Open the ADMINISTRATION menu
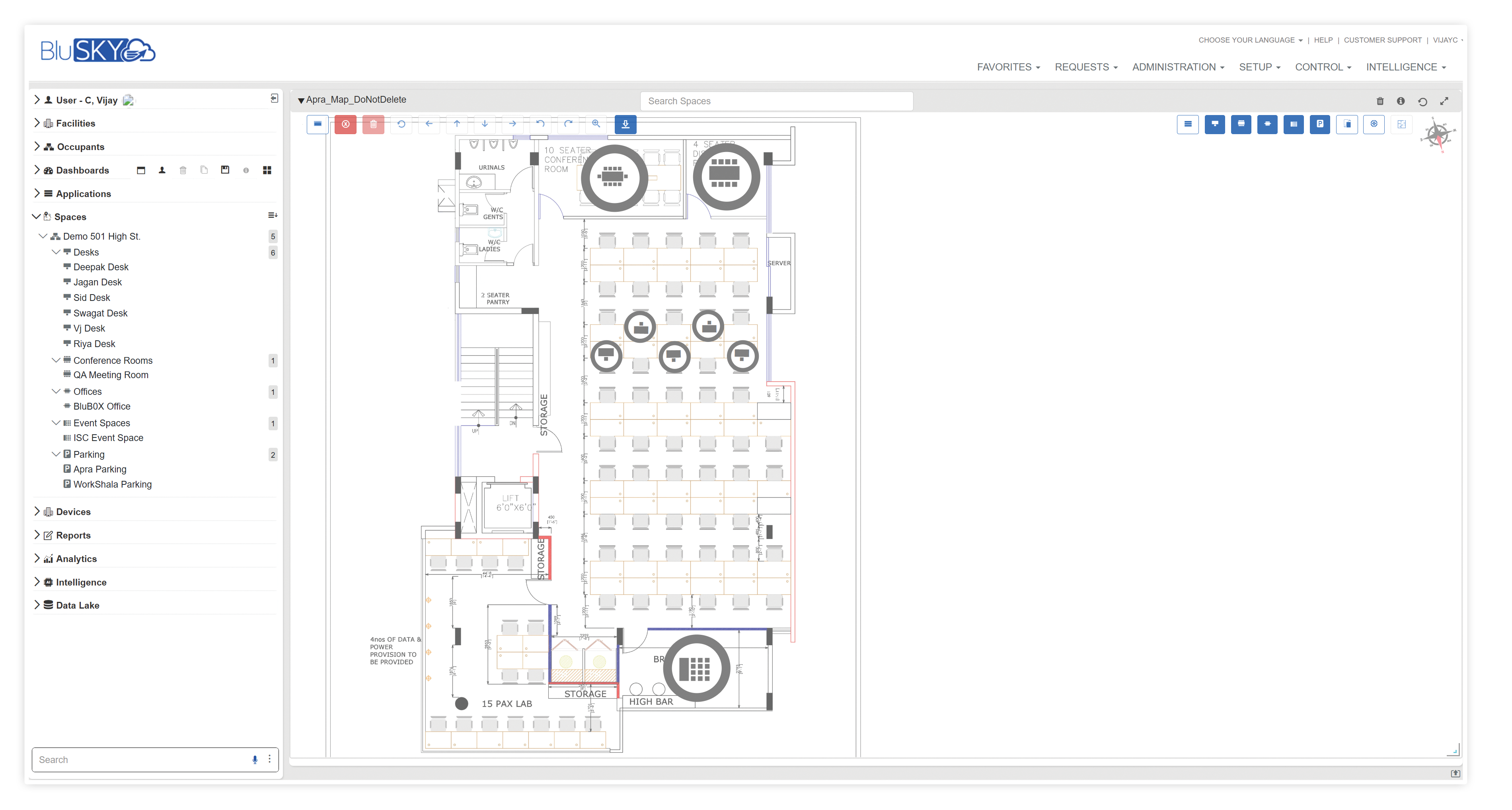Screen dimensions: 1512x810 [x=1177, y=67]
